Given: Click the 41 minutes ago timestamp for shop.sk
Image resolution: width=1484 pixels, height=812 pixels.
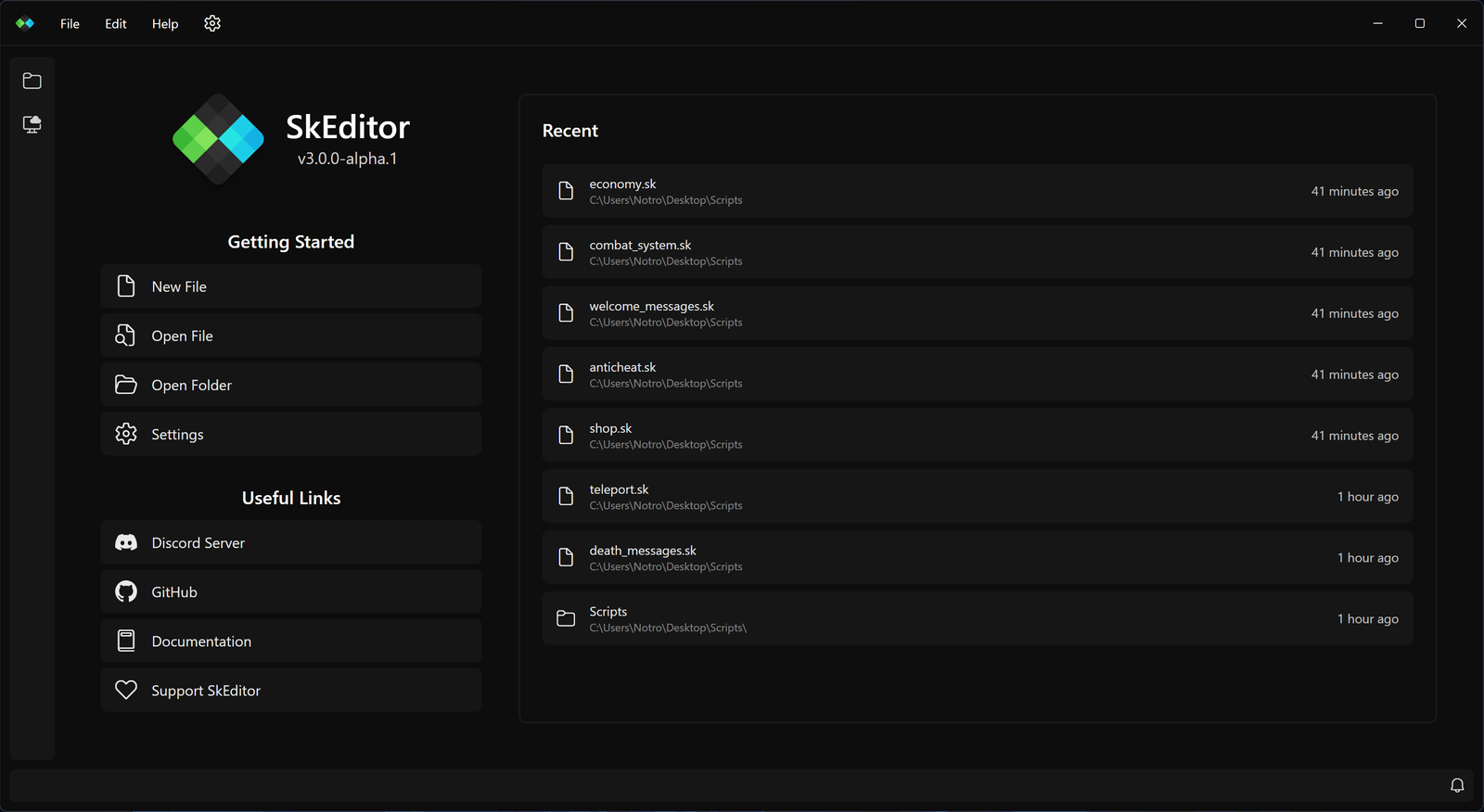Looking at the screenshot, I should tap(1354, 436).
